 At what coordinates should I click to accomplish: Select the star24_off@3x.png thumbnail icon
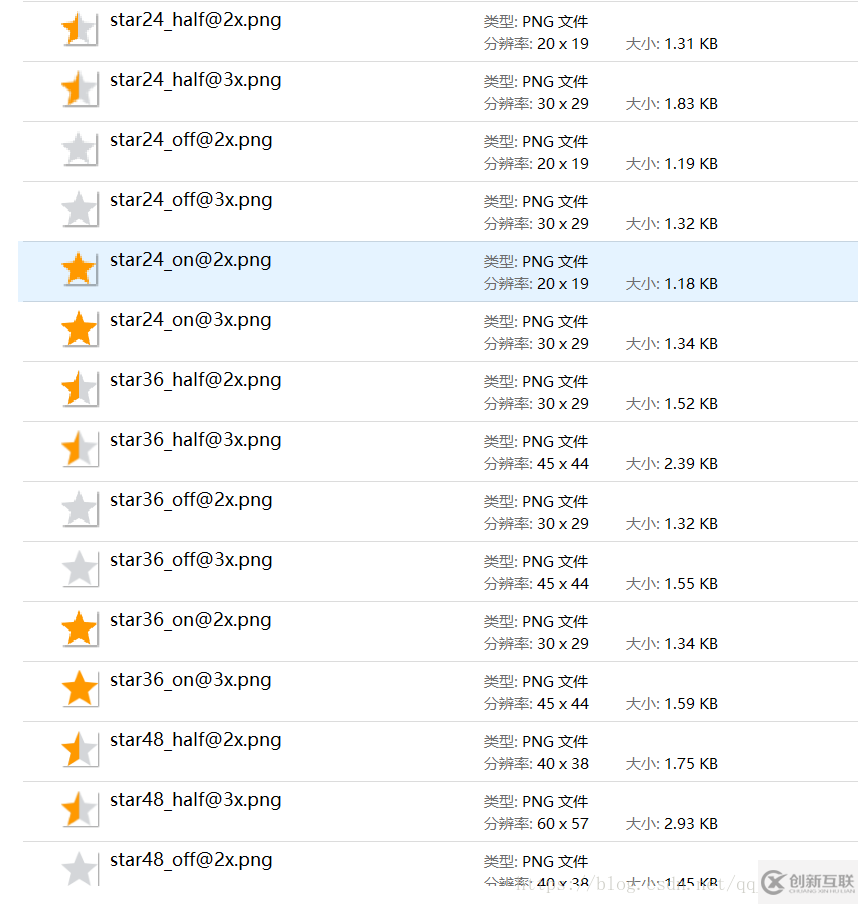[x=79, y=209]
